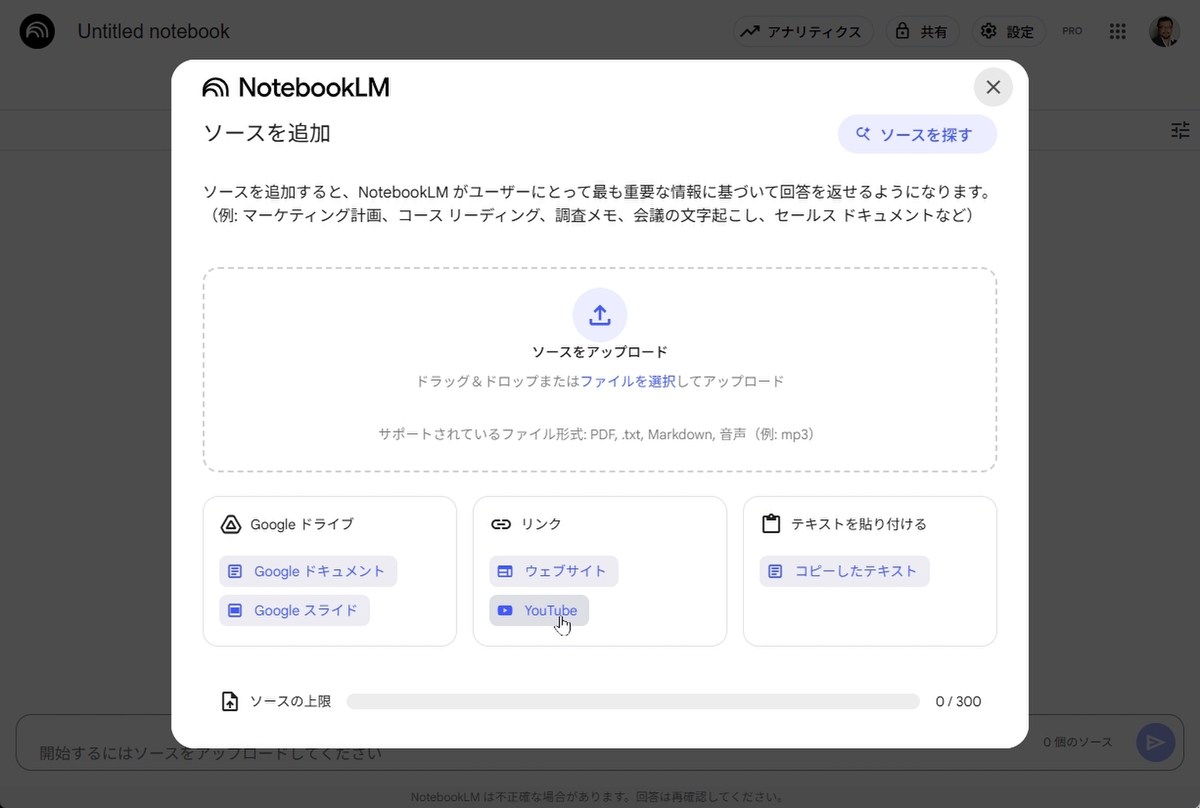Select the Google ドキュメント chip

(x=308, y=571)
